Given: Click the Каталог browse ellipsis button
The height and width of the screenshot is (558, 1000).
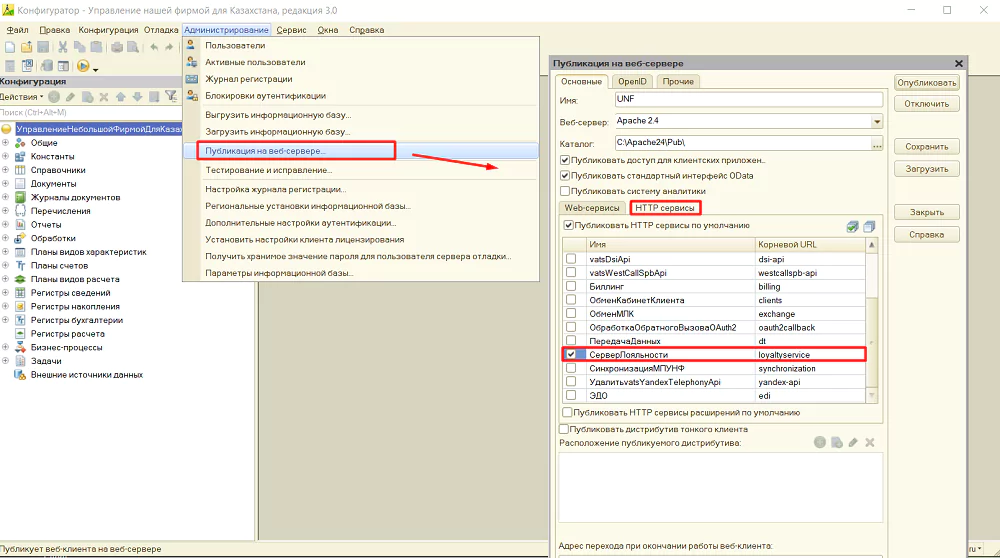Looking at the screenshot, I should point(877,144).
